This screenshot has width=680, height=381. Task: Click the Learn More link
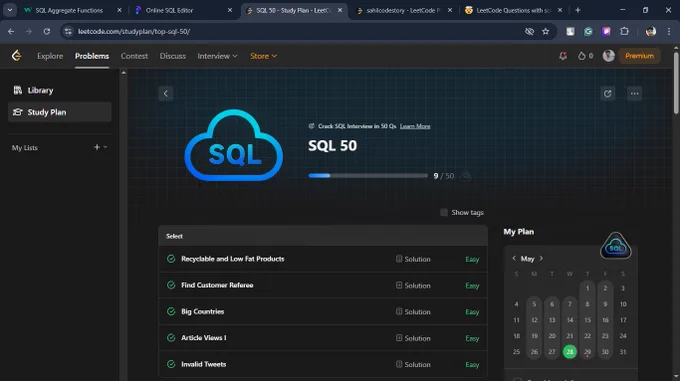(415, 126)
